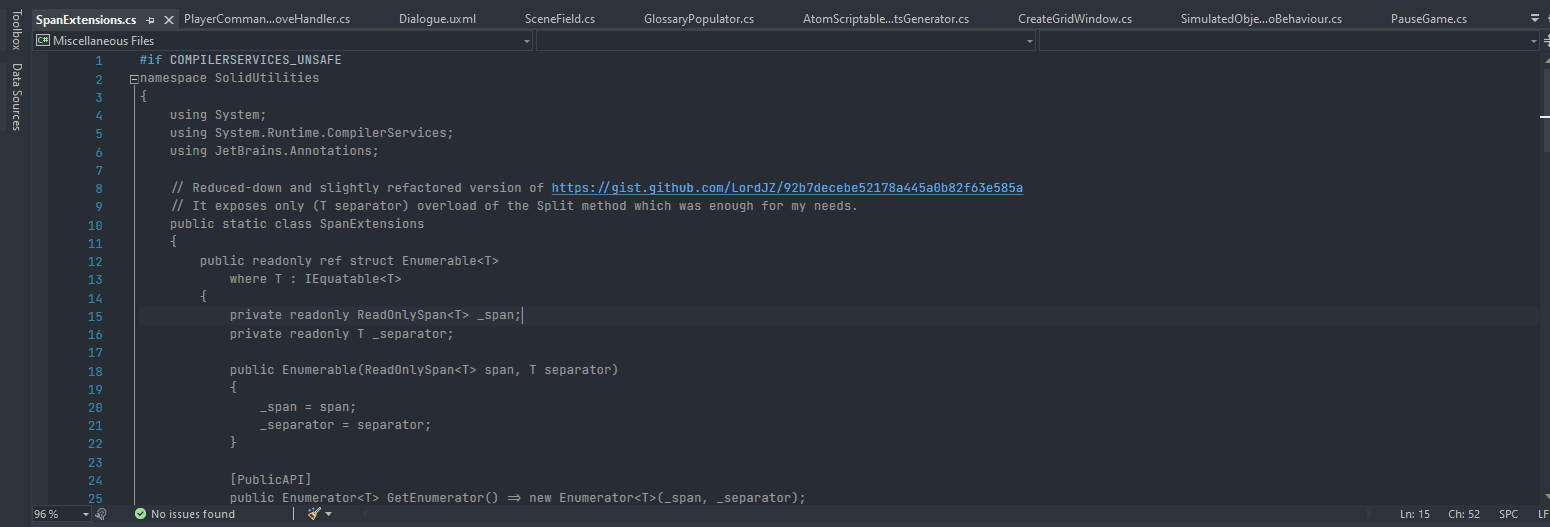This screenshot has height=527, width=1550.
Task: Click the green No issues found checkmark
Action: point(141,514)
